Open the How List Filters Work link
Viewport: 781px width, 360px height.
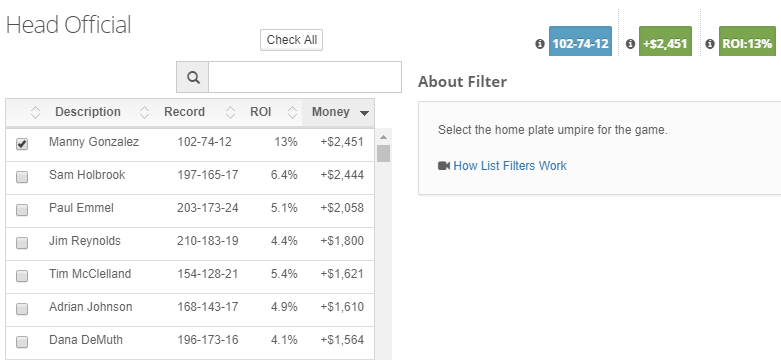pos(510,165)
